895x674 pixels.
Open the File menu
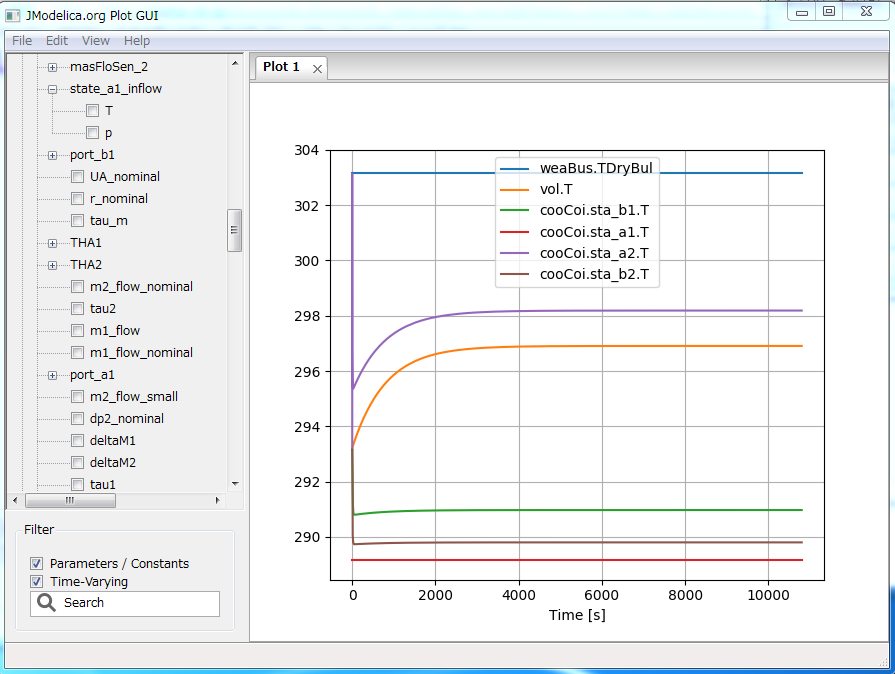[20, 40]
